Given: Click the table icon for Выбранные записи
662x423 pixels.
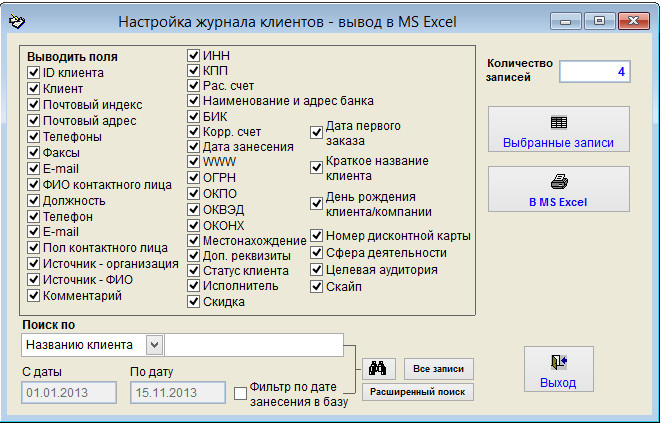Looking at the screenshot, I should (x=559, y=122).
